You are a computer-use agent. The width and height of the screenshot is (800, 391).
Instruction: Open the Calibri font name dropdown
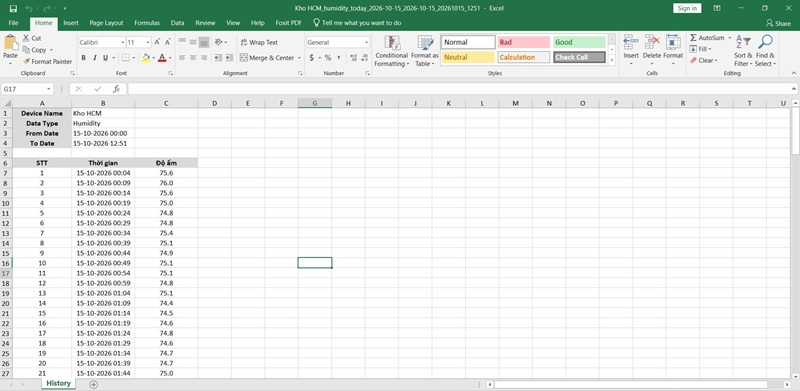[123, 42]
